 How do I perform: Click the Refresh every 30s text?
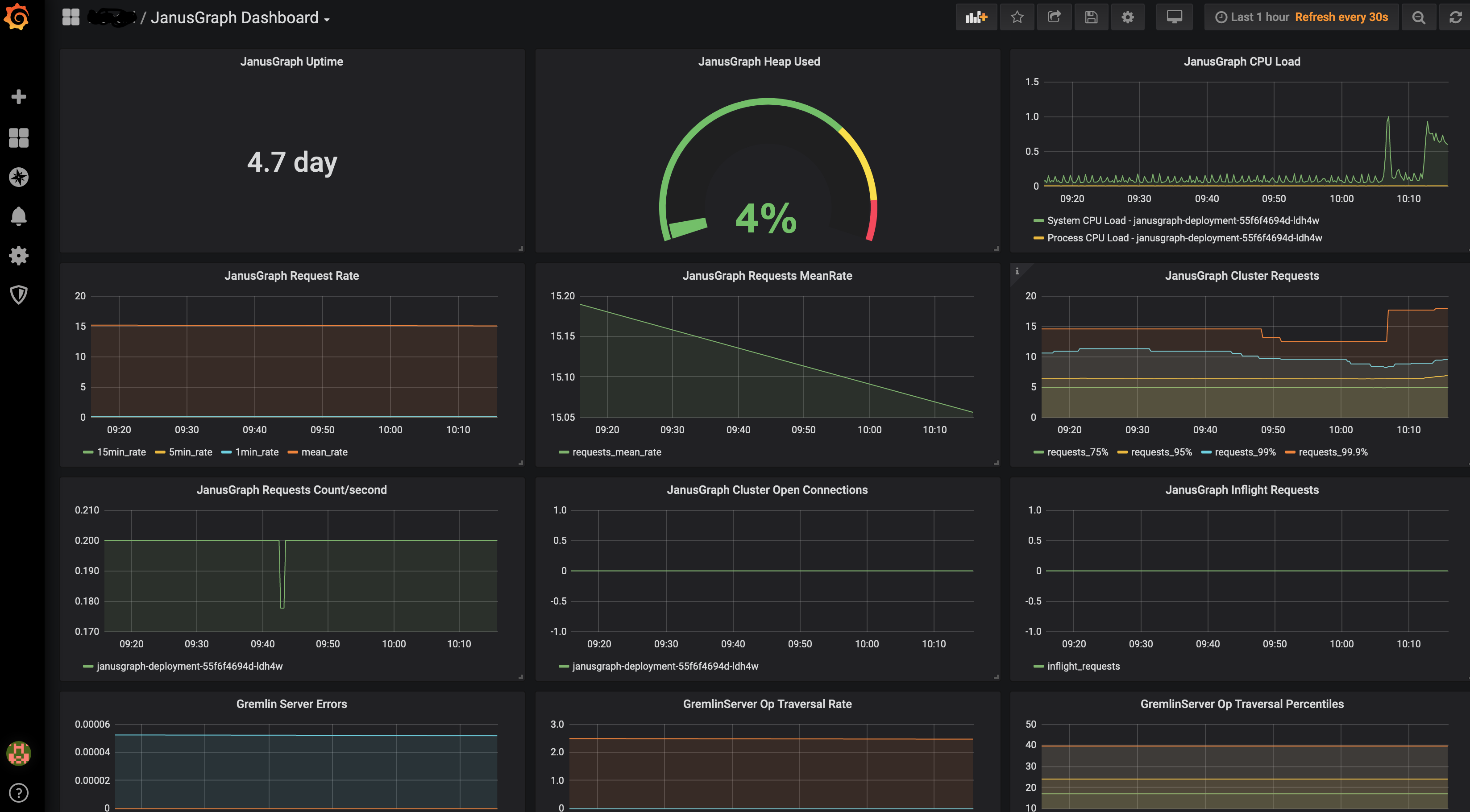1341,17
